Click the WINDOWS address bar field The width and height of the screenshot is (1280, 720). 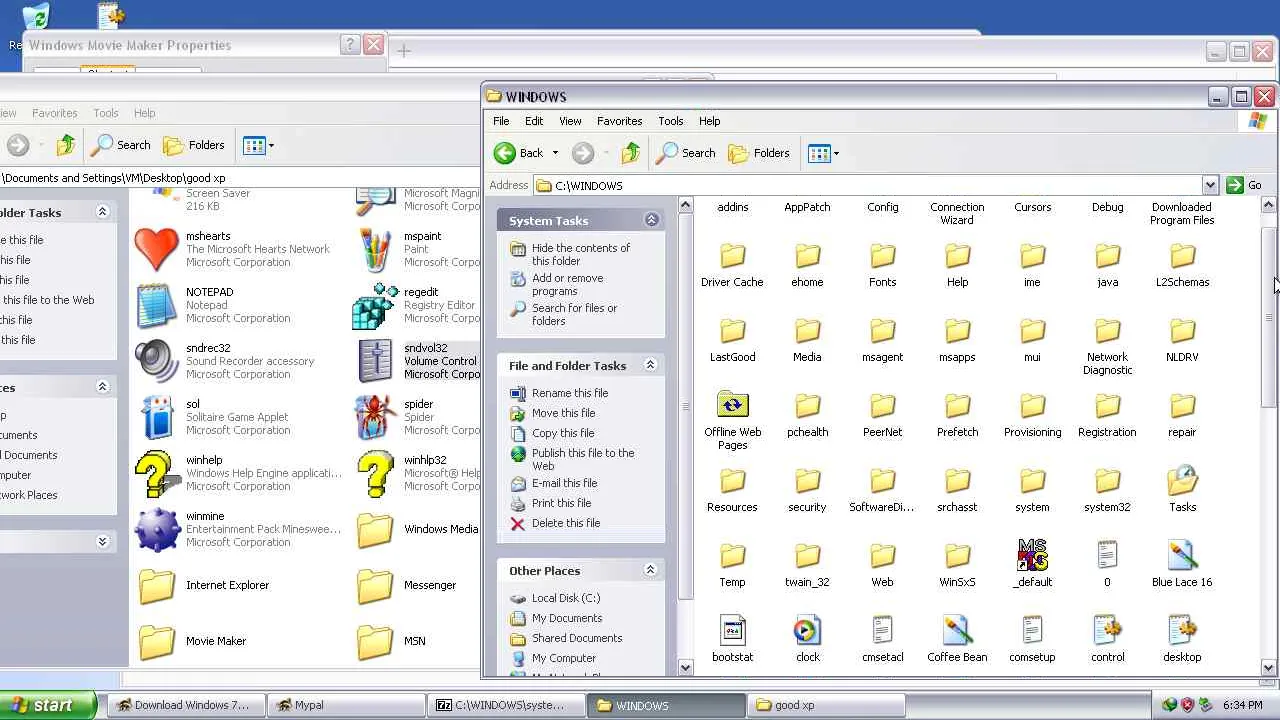(x=867, y=185)
